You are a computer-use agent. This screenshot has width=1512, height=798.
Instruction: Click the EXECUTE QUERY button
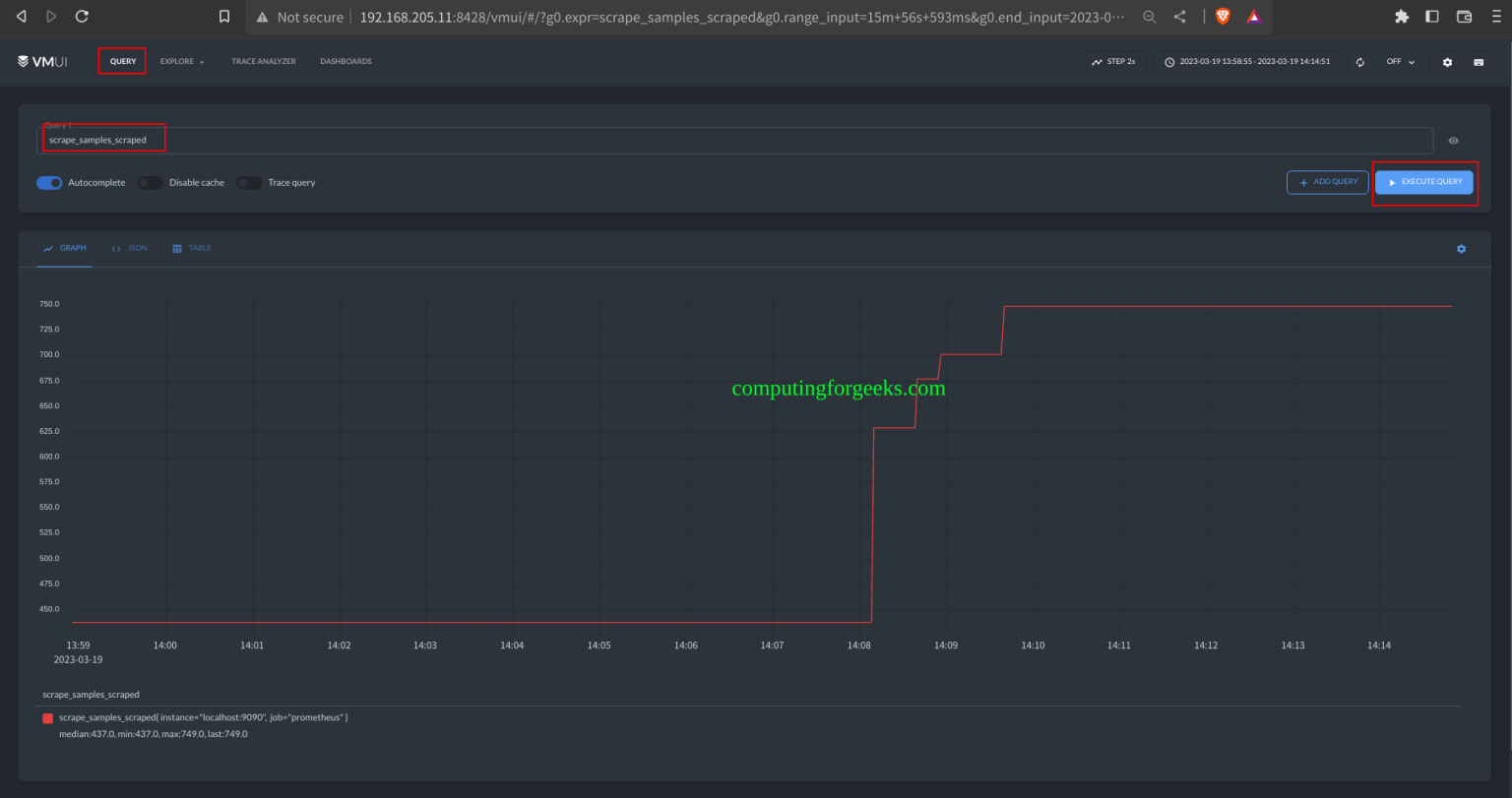1424,182
